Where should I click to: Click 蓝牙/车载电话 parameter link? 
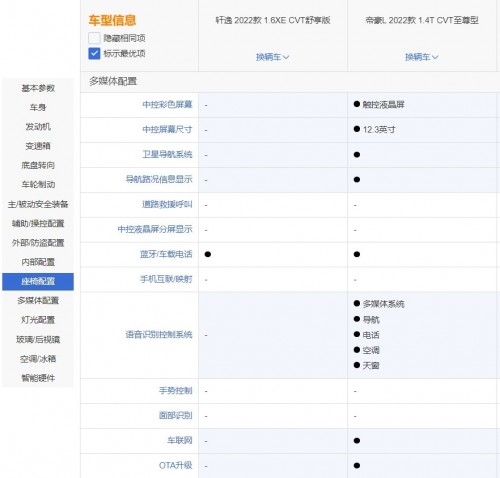[x=166, y=254]
